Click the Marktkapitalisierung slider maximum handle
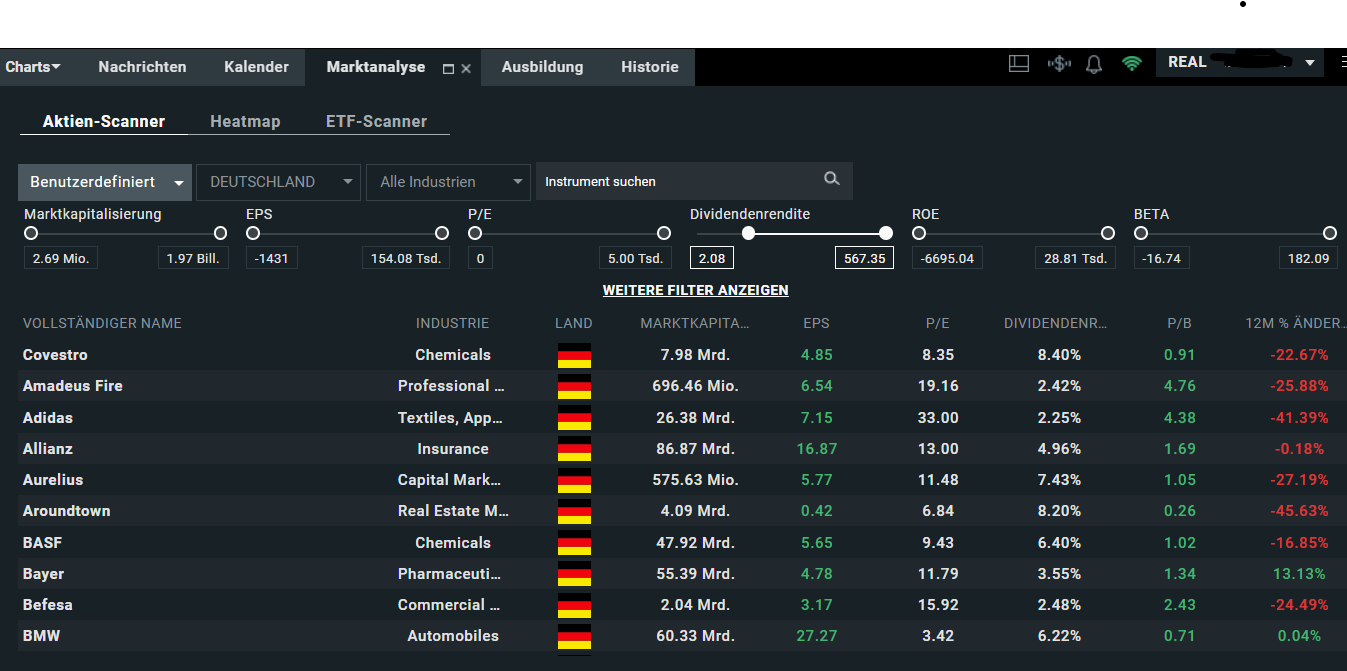Screen dimensions: 1347x671 coord(220,233)
